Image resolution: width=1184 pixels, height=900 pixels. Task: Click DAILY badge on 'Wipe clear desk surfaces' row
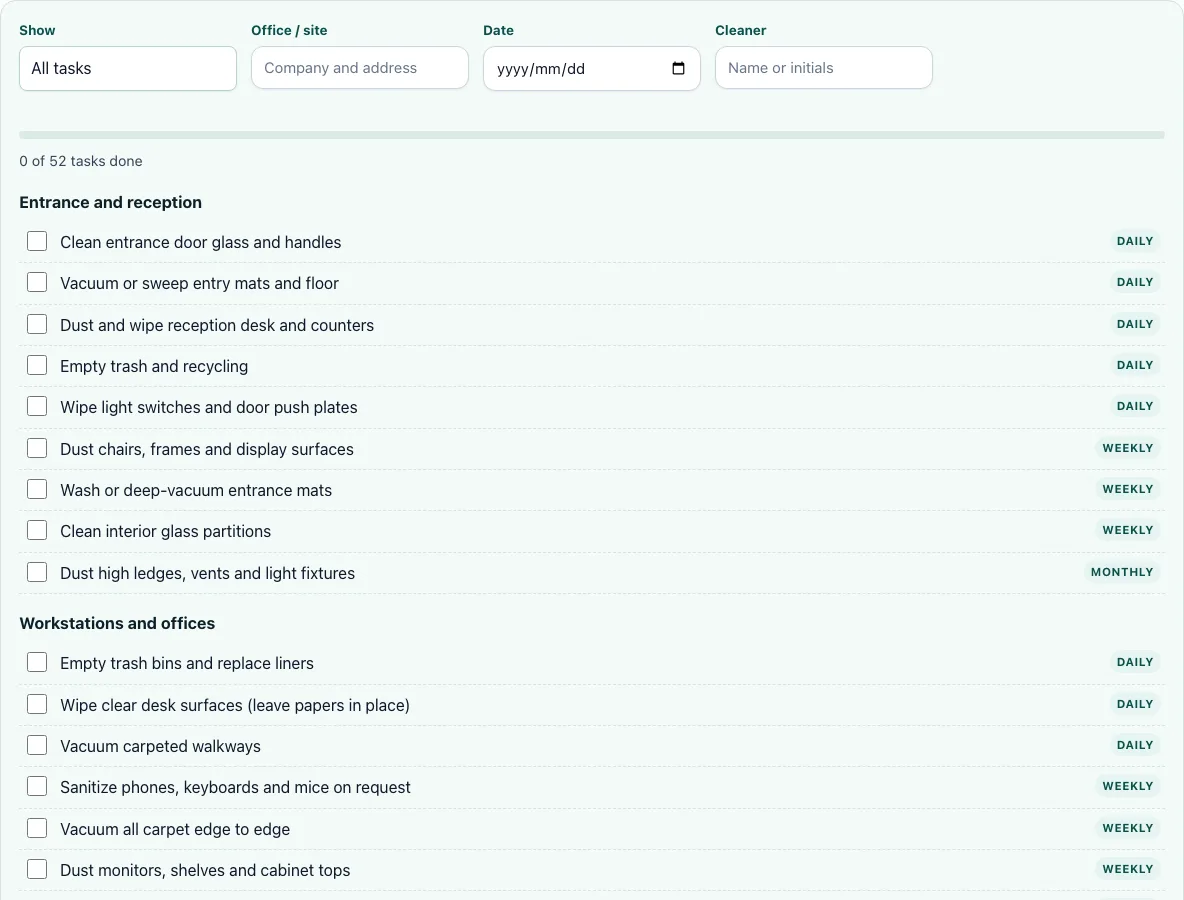click(1135, 704)
